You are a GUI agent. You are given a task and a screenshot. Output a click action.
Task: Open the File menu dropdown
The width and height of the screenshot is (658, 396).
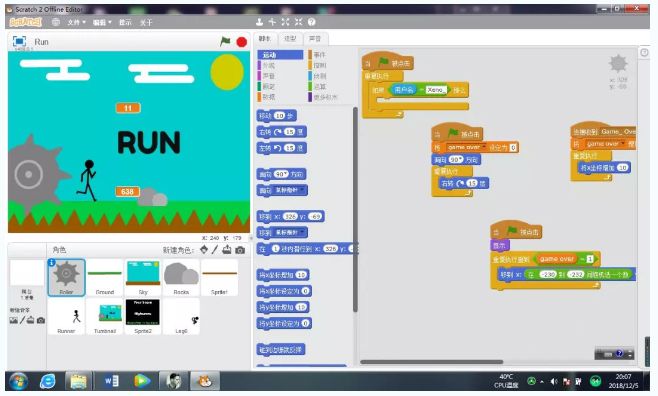point(76,22)
